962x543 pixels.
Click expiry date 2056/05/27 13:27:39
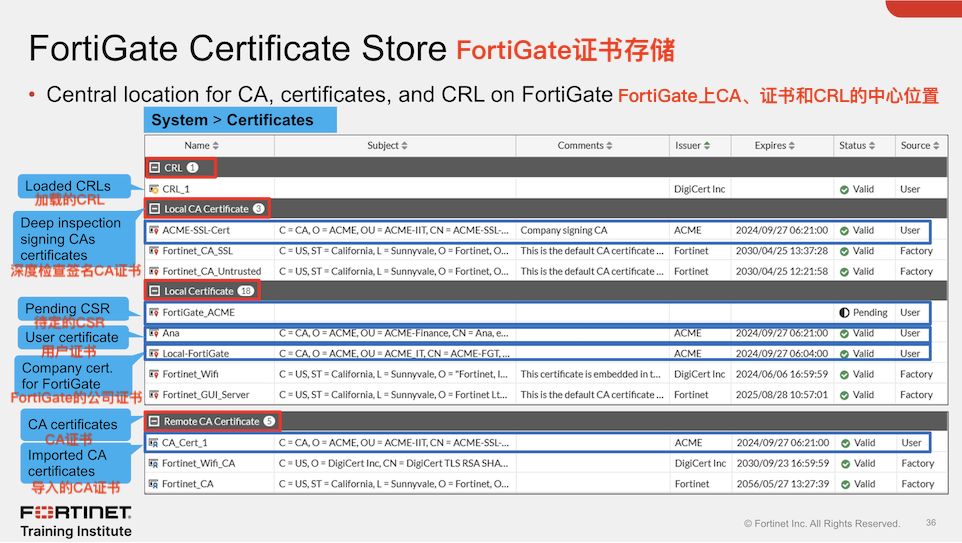783,484
